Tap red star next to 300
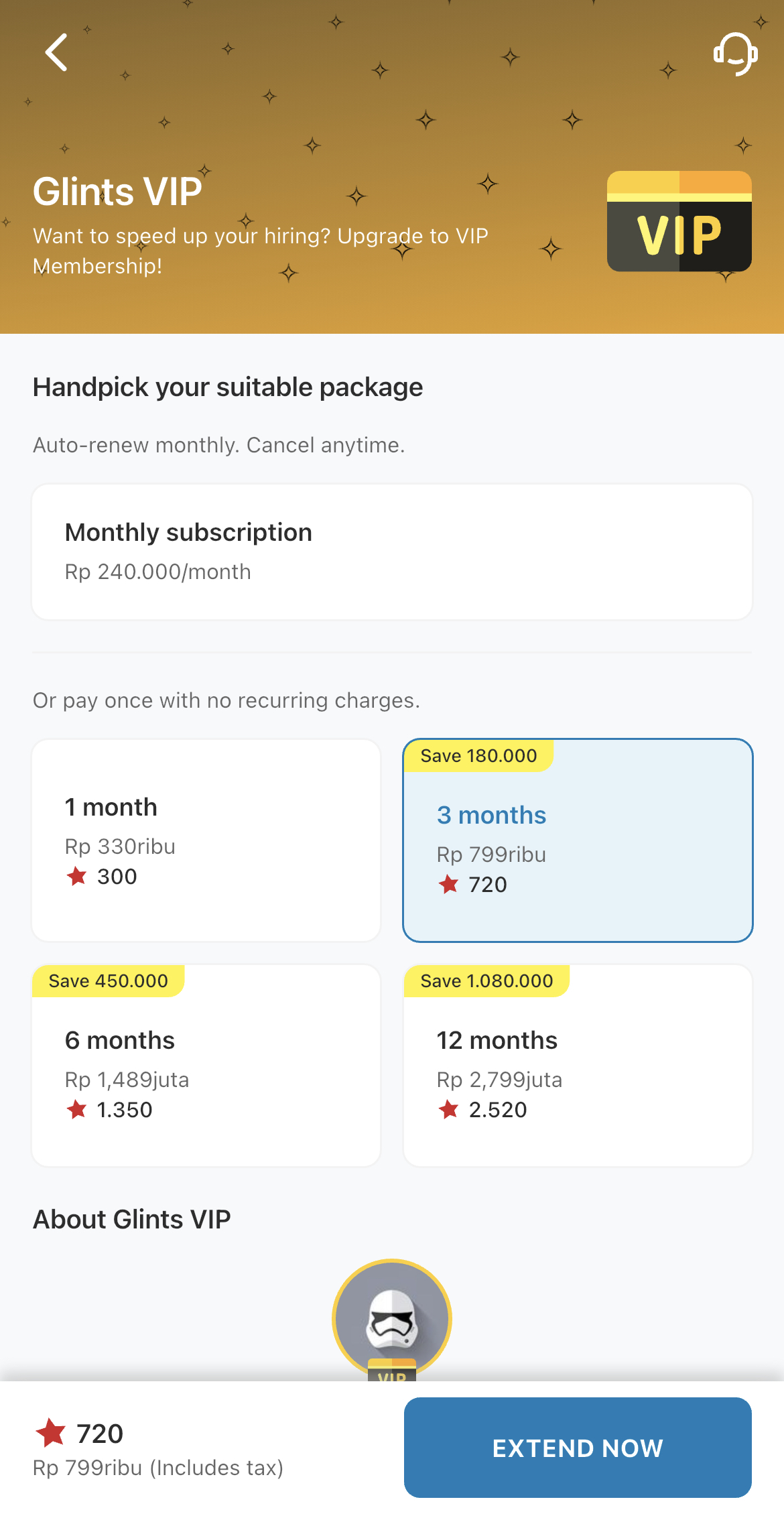 click(x=76, y=876)
